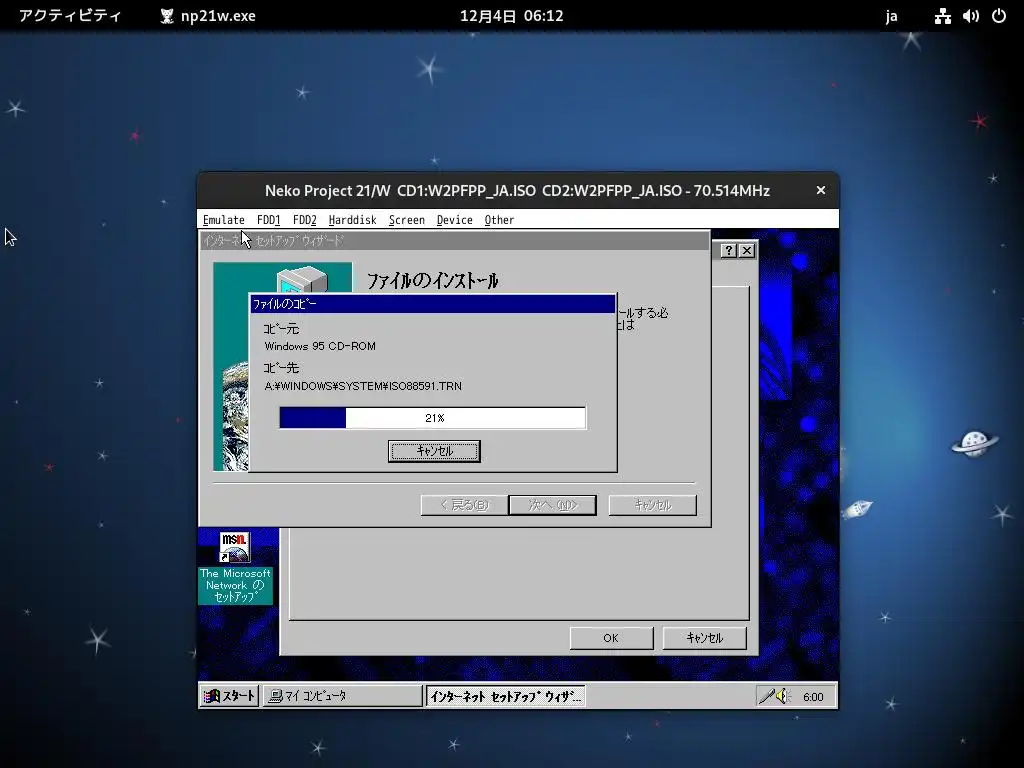Click the wizard's disabled キャンセル button
This screenshot has width=1024, height=768.
(652, 505)
